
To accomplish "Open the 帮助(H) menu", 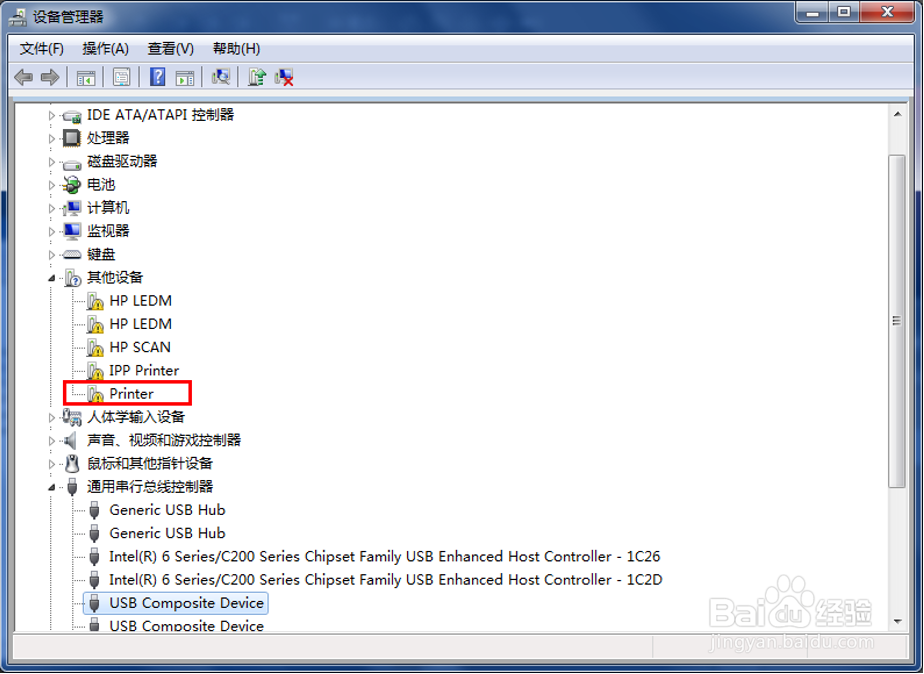I will click(236, 48).
